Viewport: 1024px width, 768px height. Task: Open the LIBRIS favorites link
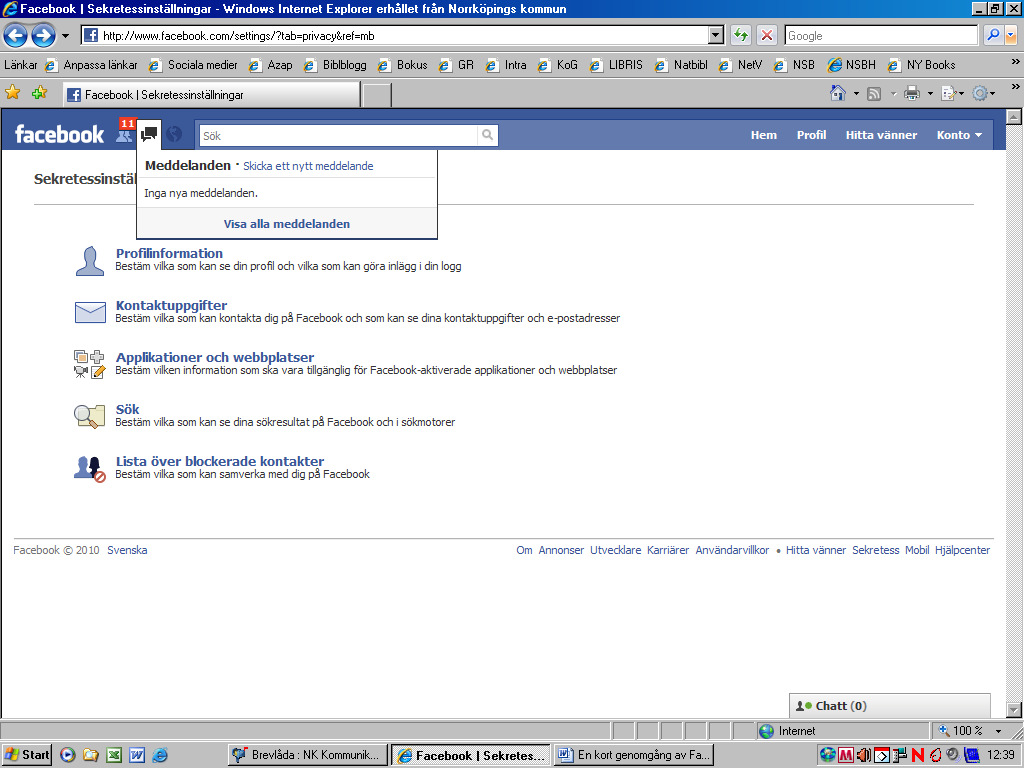coord(616,65)
